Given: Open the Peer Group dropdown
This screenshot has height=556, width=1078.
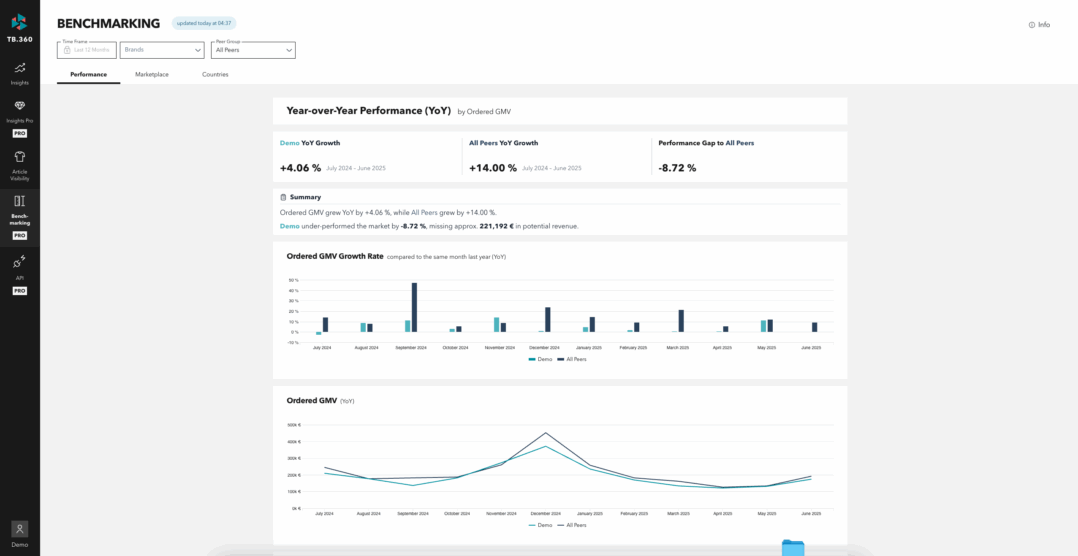Looking at the screenshot, I should click(253, 50).
